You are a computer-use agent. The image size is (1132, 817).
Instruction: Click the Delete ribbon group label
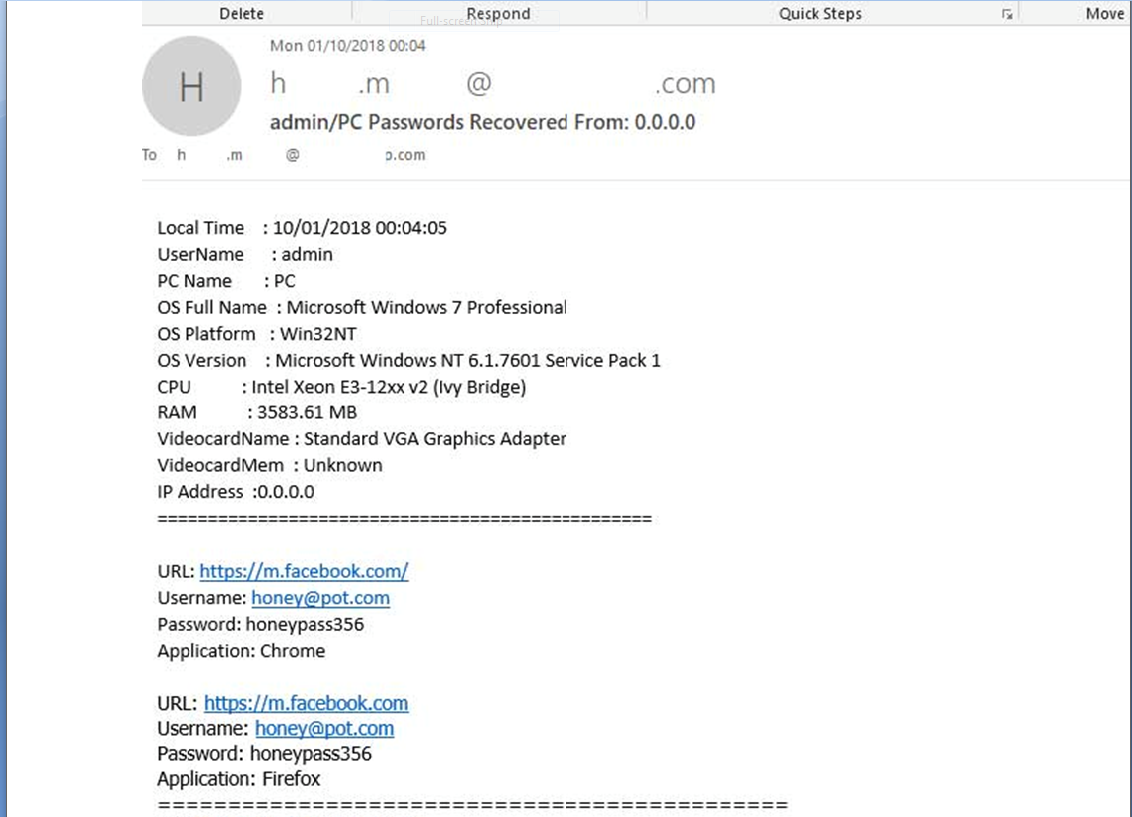pyautogui.click(x=241, y=14)
